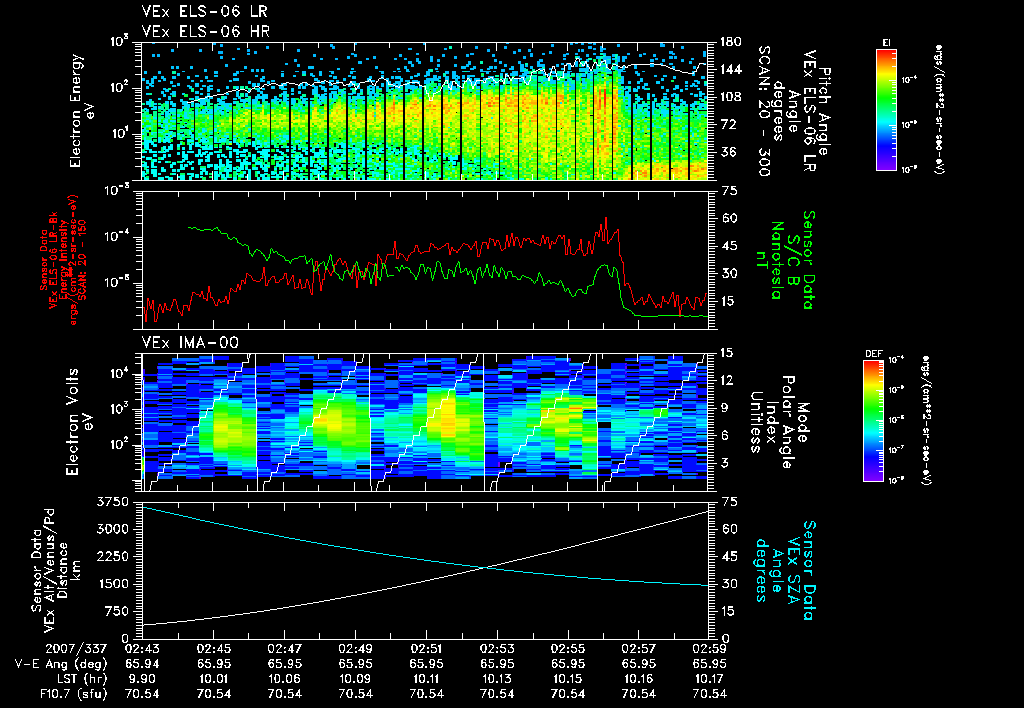Click the 2007/337 date label
The height and width of the screenshot is (708, 1024).
pyautogui.click(x=75, y=649)
